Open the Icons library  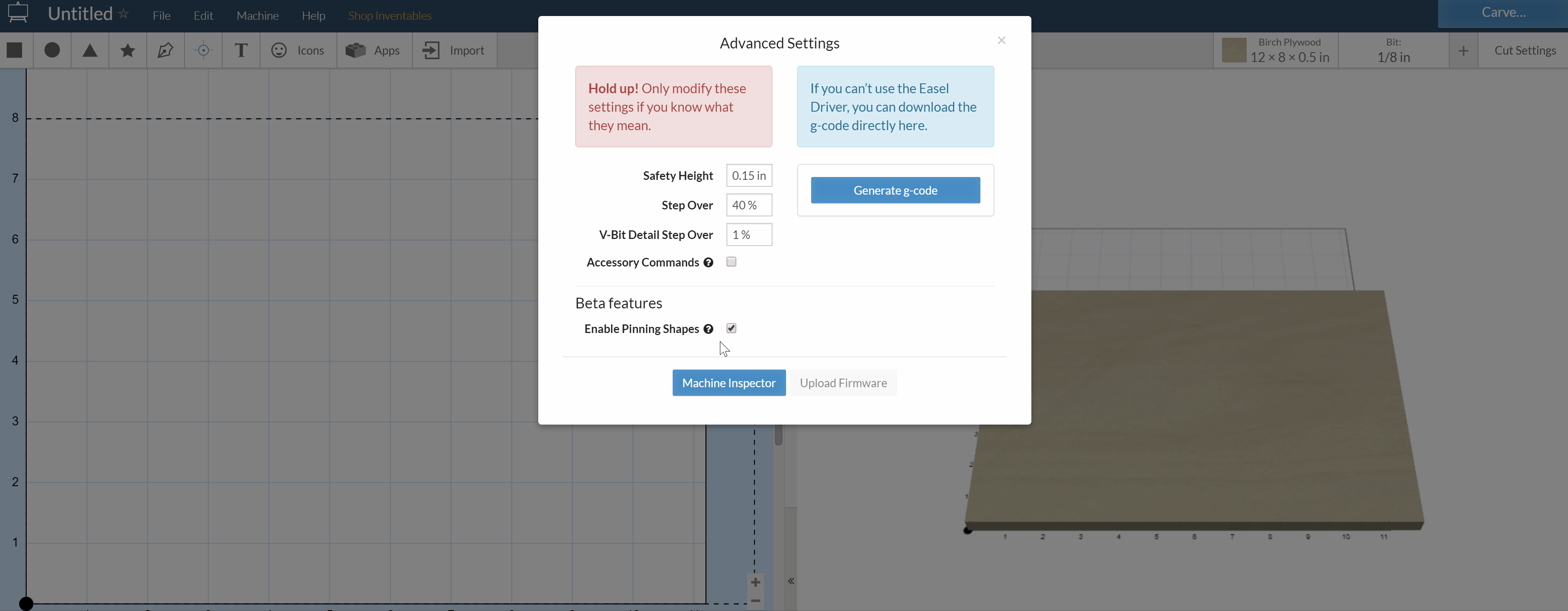[297, 51]
